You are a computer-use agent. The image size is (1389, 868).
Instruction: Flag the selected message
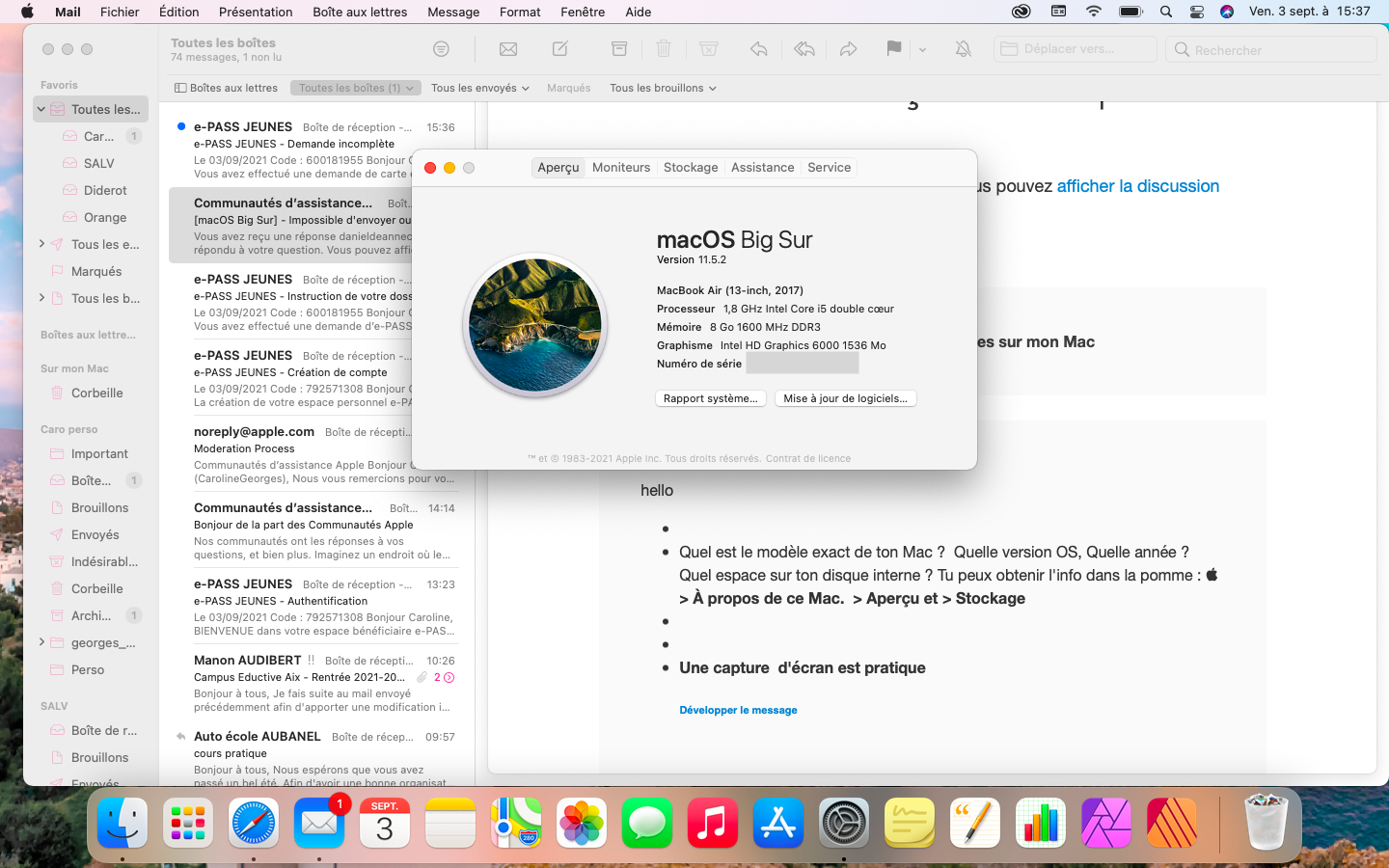[893, 49]
